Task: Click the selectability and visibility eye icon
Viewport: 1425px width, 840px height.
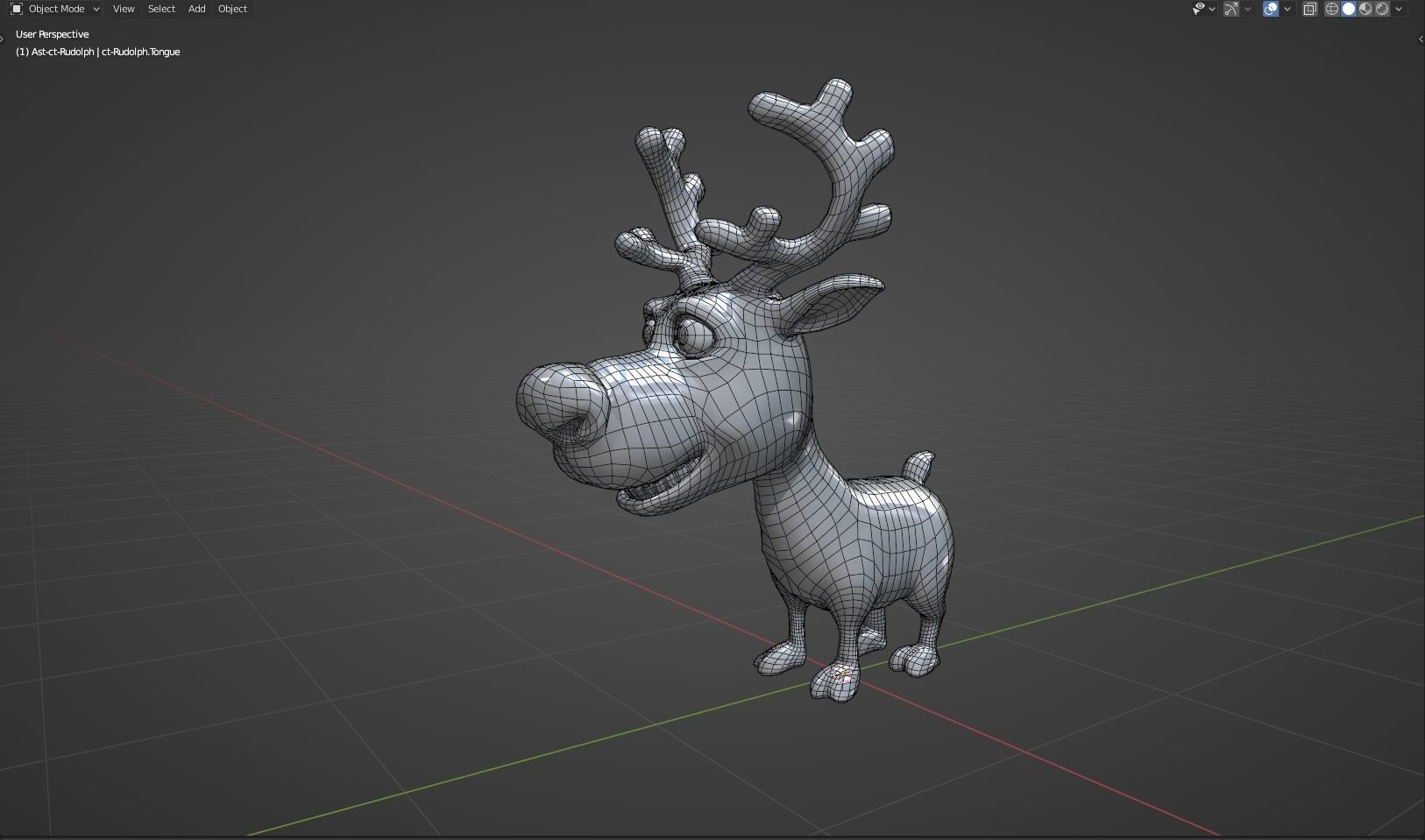Action: (x=1199, y=9)
